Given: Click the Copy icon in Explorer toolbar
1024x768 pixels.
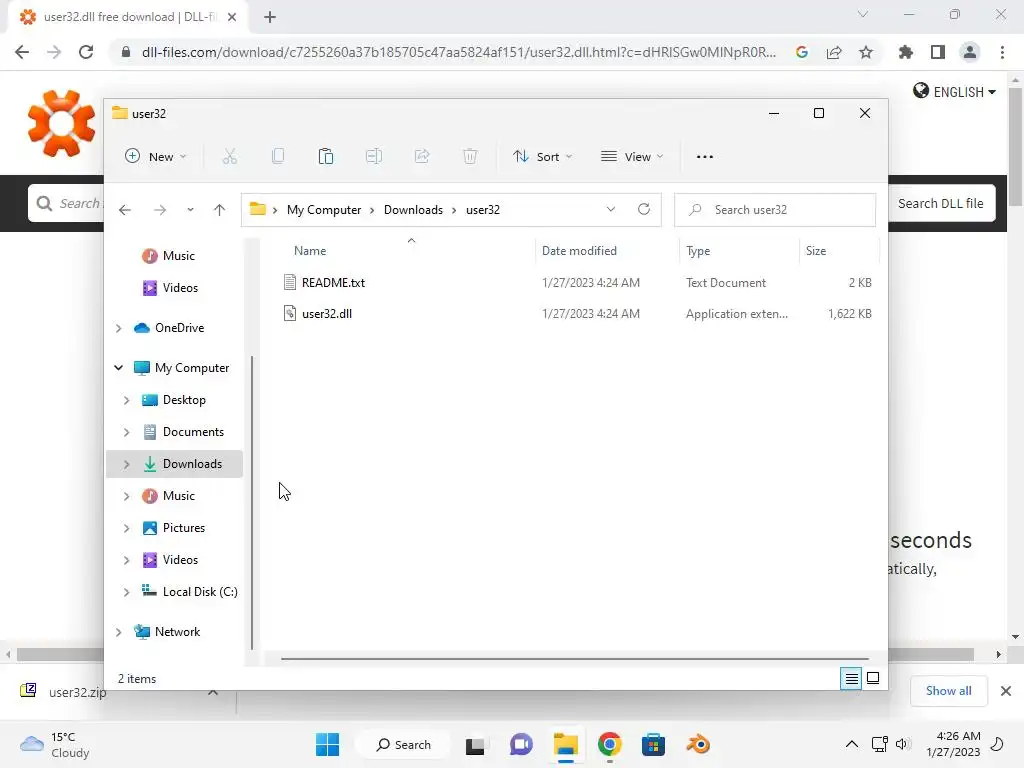Looking at the screenshot, I should pos(278,157).
